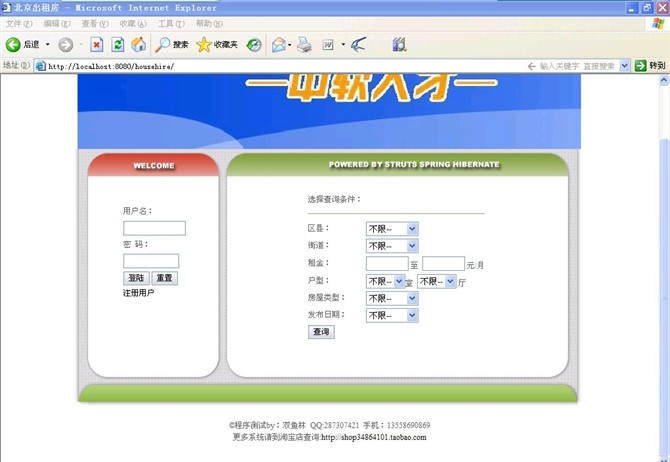This screenshot has width=670, height=462.
Task: Refresh the page with the green arrows icon
Action: click(118, 44)
